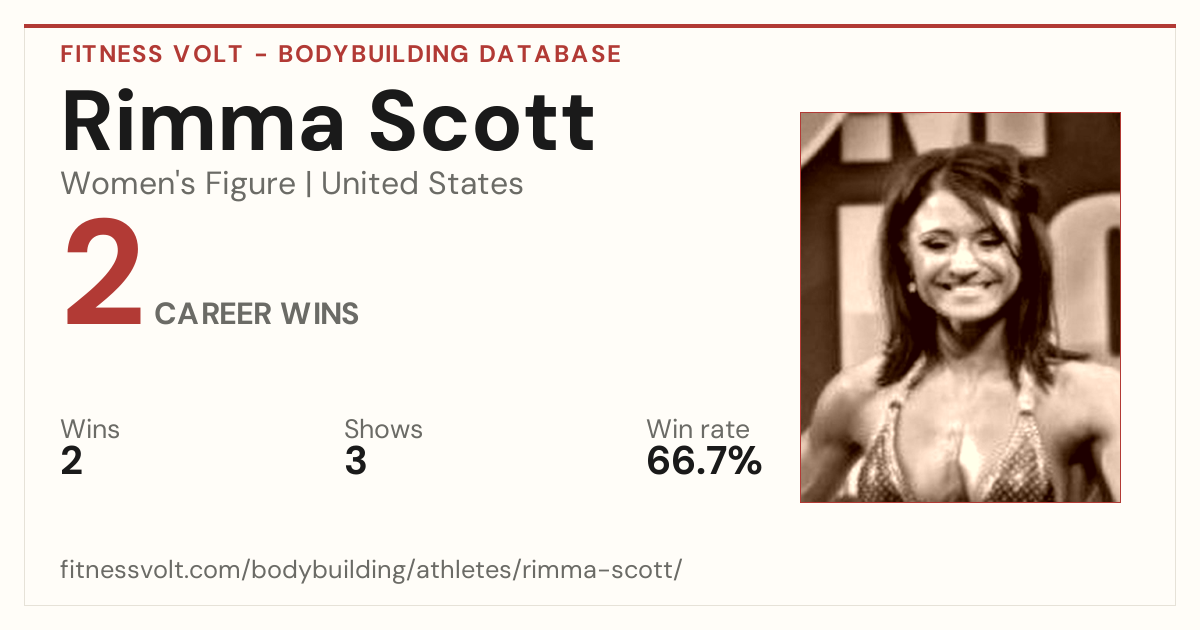This screenshot has height=630, width=1200.
Task: Select the Shows stat label
Action: tap(383, 430)
